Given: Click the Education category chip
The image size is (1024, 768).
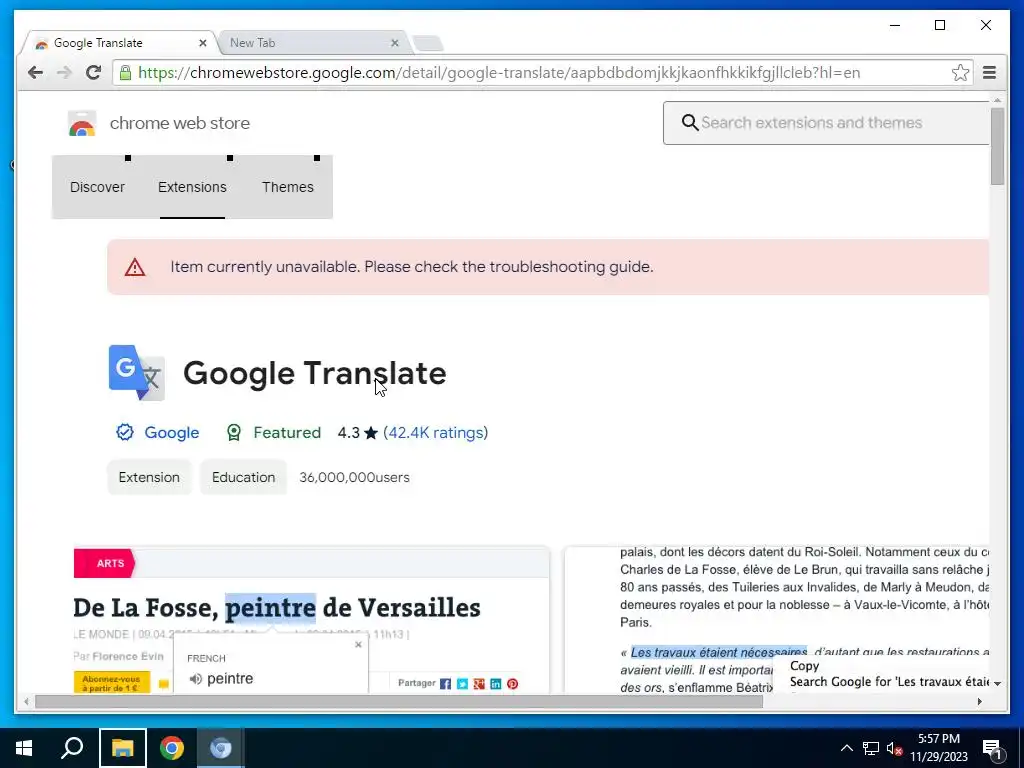Looking at the screenshot, I should pos(244,477).
